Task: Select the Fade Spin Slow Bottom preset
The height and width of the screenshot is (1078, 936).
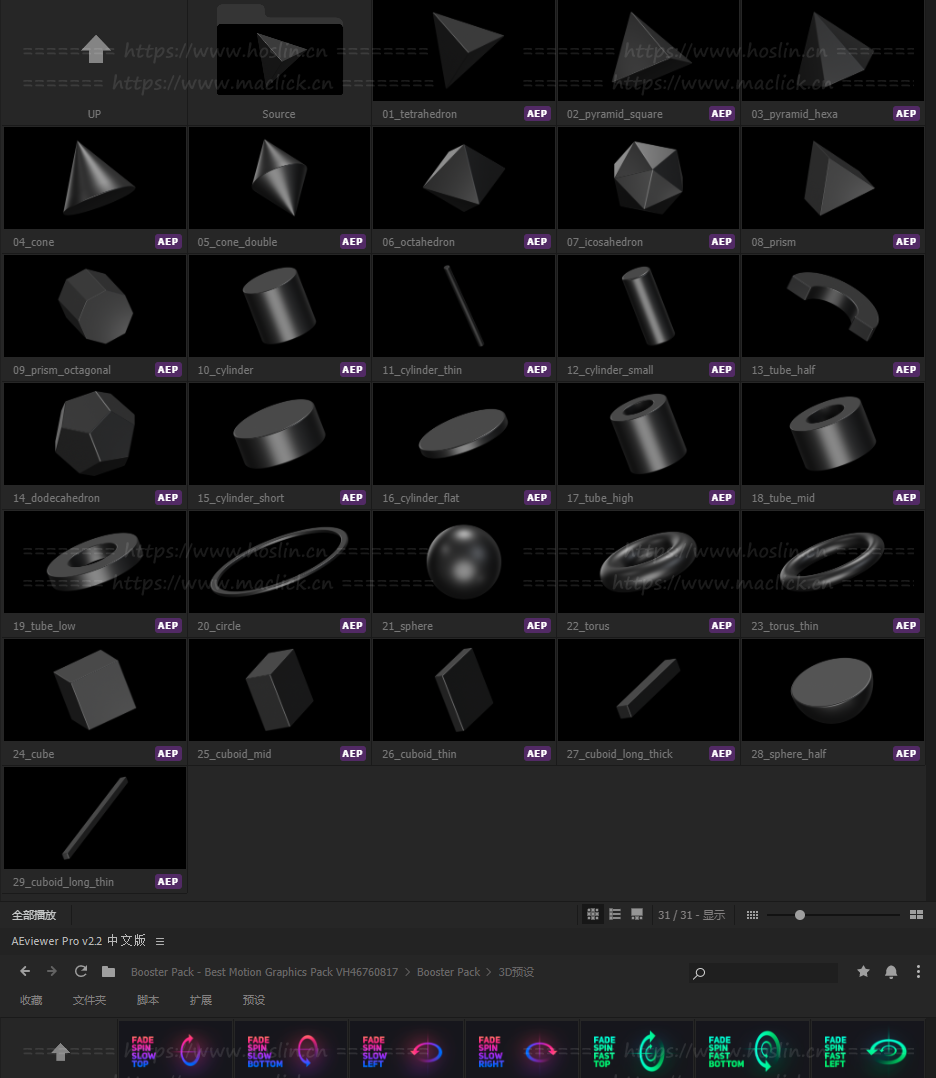Action: tap(291, 1050)
